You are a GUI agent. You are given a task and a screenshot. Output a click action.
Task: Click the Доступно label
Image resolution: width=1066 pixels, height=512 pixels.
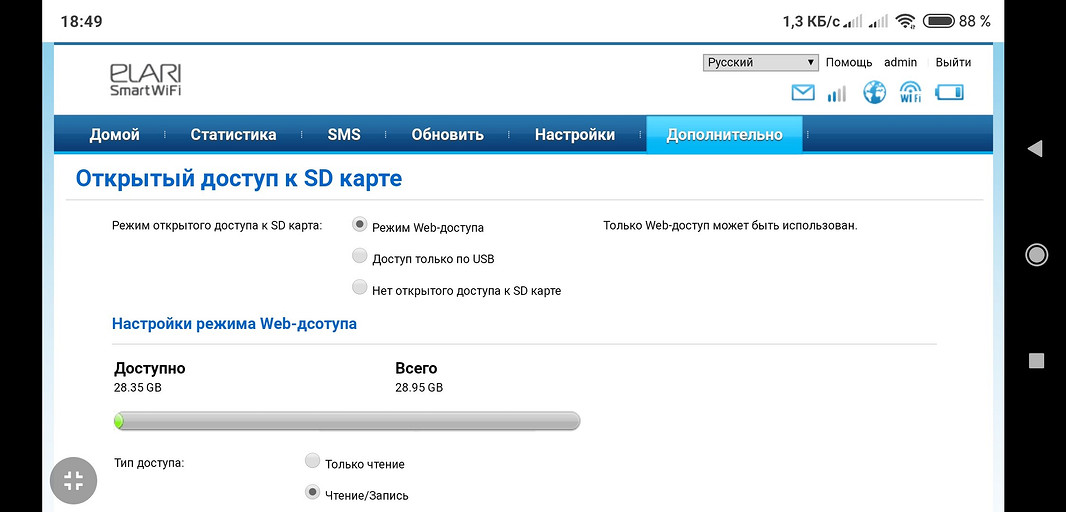[150, 369]
